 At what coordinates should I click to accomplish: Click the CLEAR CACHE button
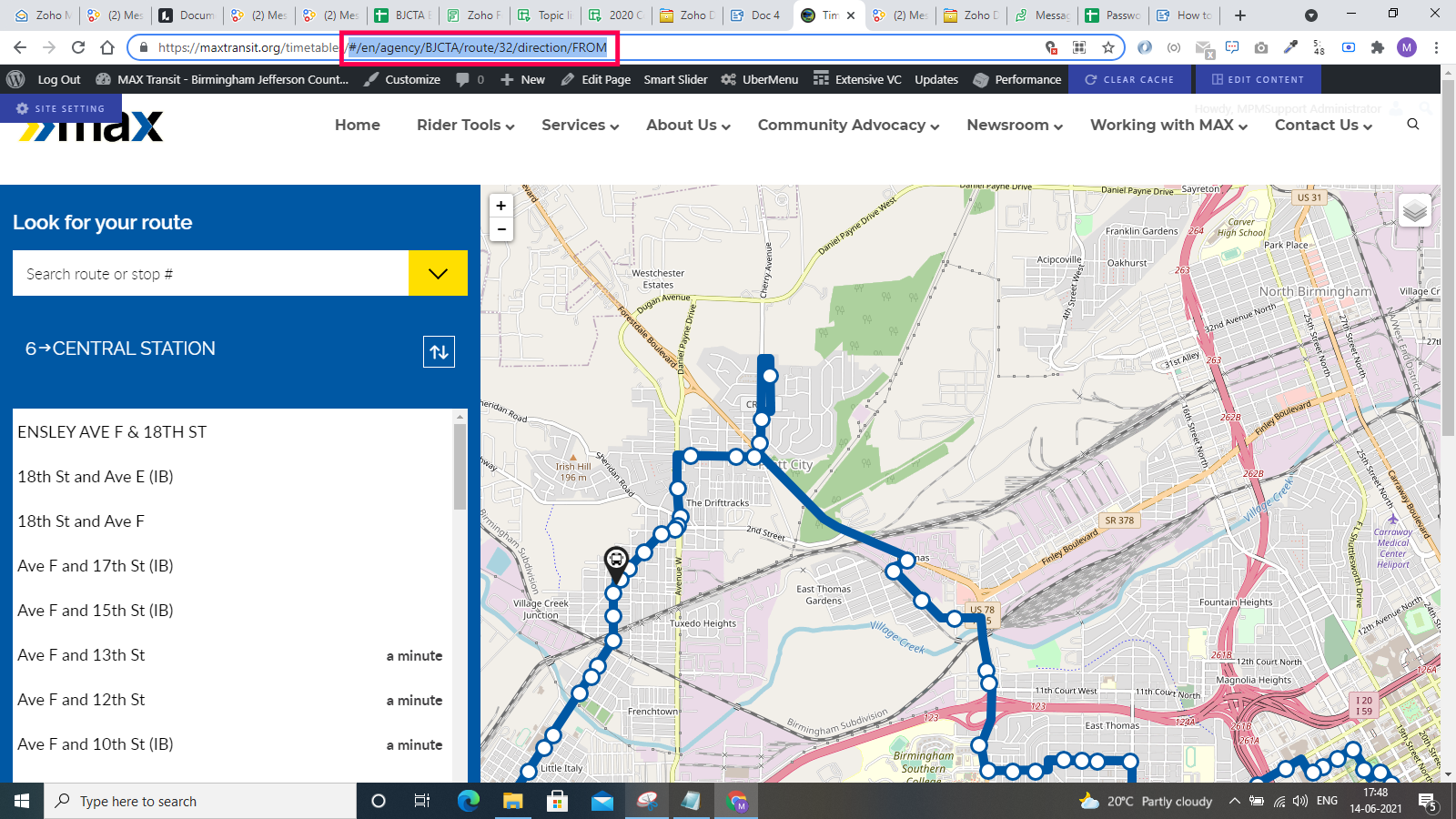click(x=1130, y=79)
